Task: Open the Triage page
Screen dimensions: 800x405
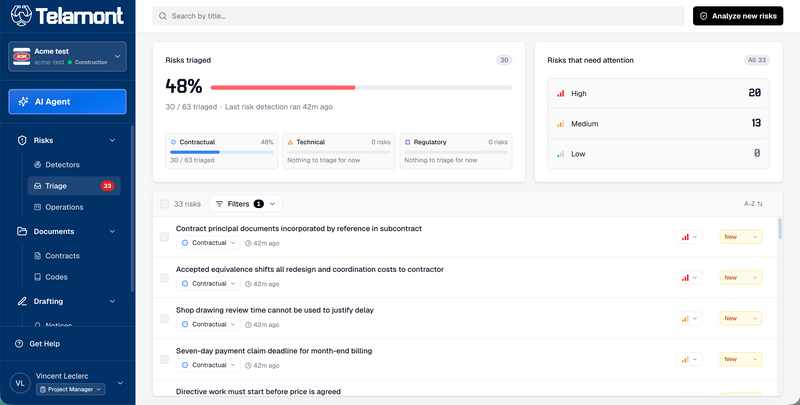Action: pos(74,186)
